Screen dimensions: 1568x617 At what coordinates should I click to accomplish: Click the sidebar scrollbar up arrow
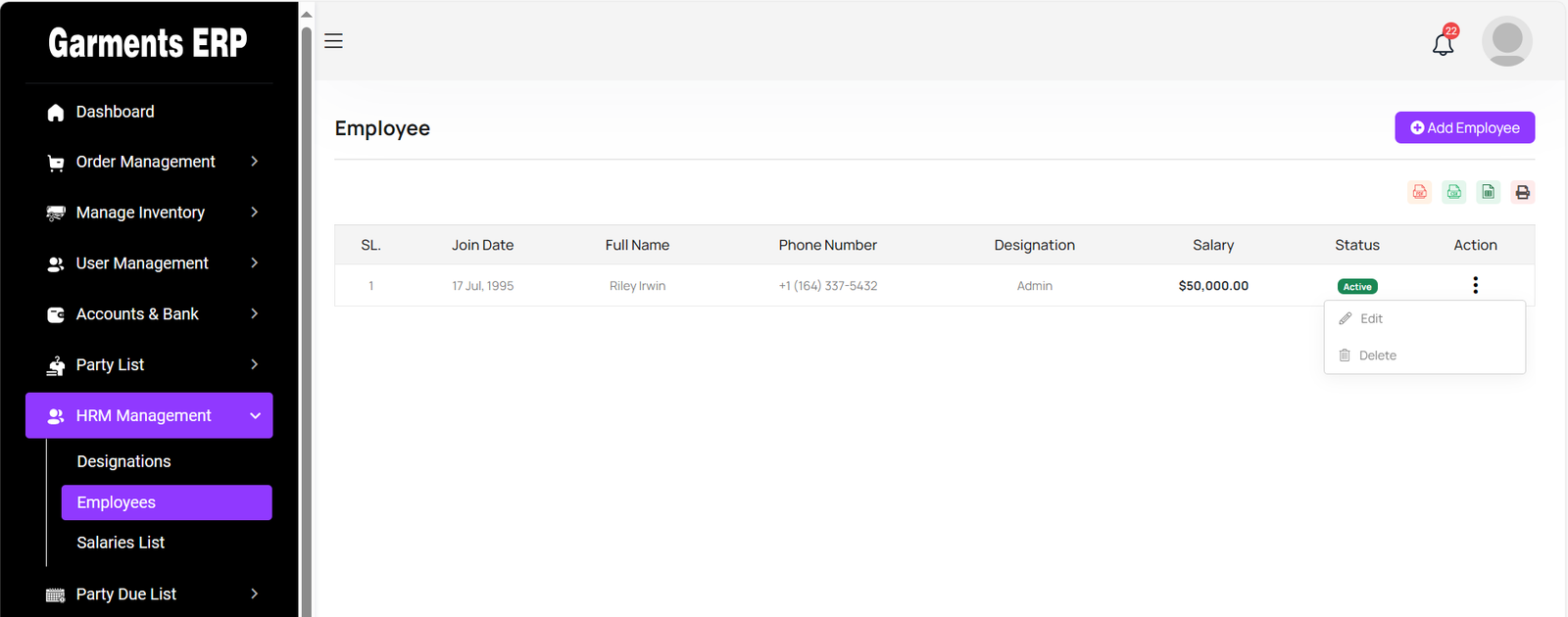306,14
